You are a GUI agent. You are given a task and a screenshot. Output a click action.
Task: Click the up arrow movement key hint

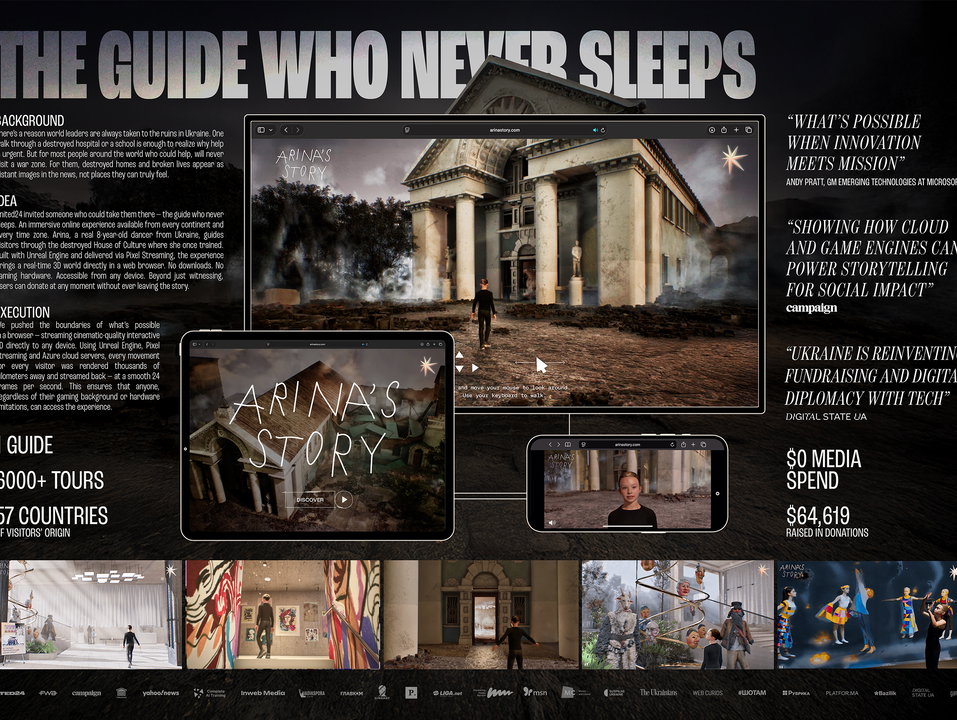pyautogui.click(x=460, y=356)
